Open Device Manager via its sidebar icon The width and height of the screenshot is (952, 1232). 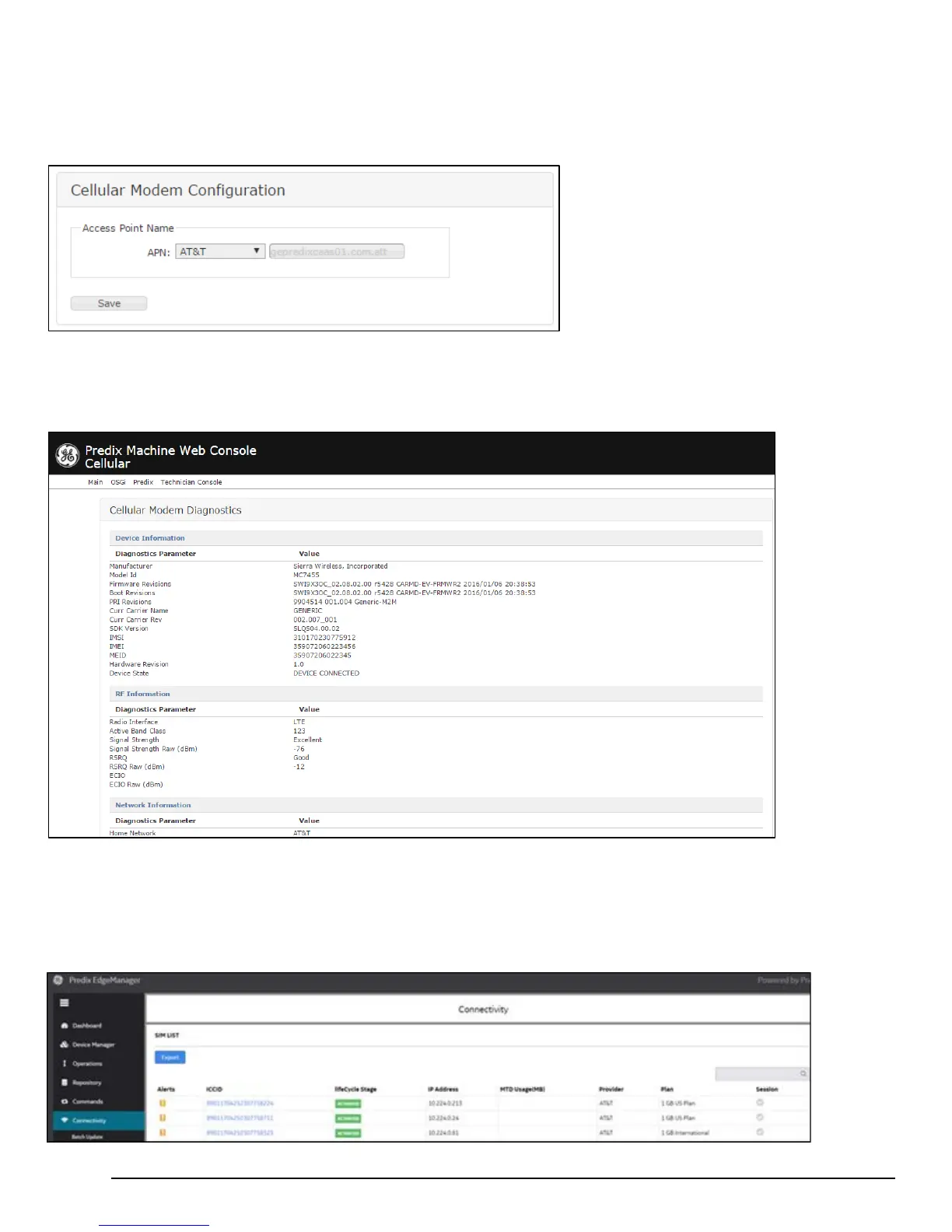tap(65, 1045)
